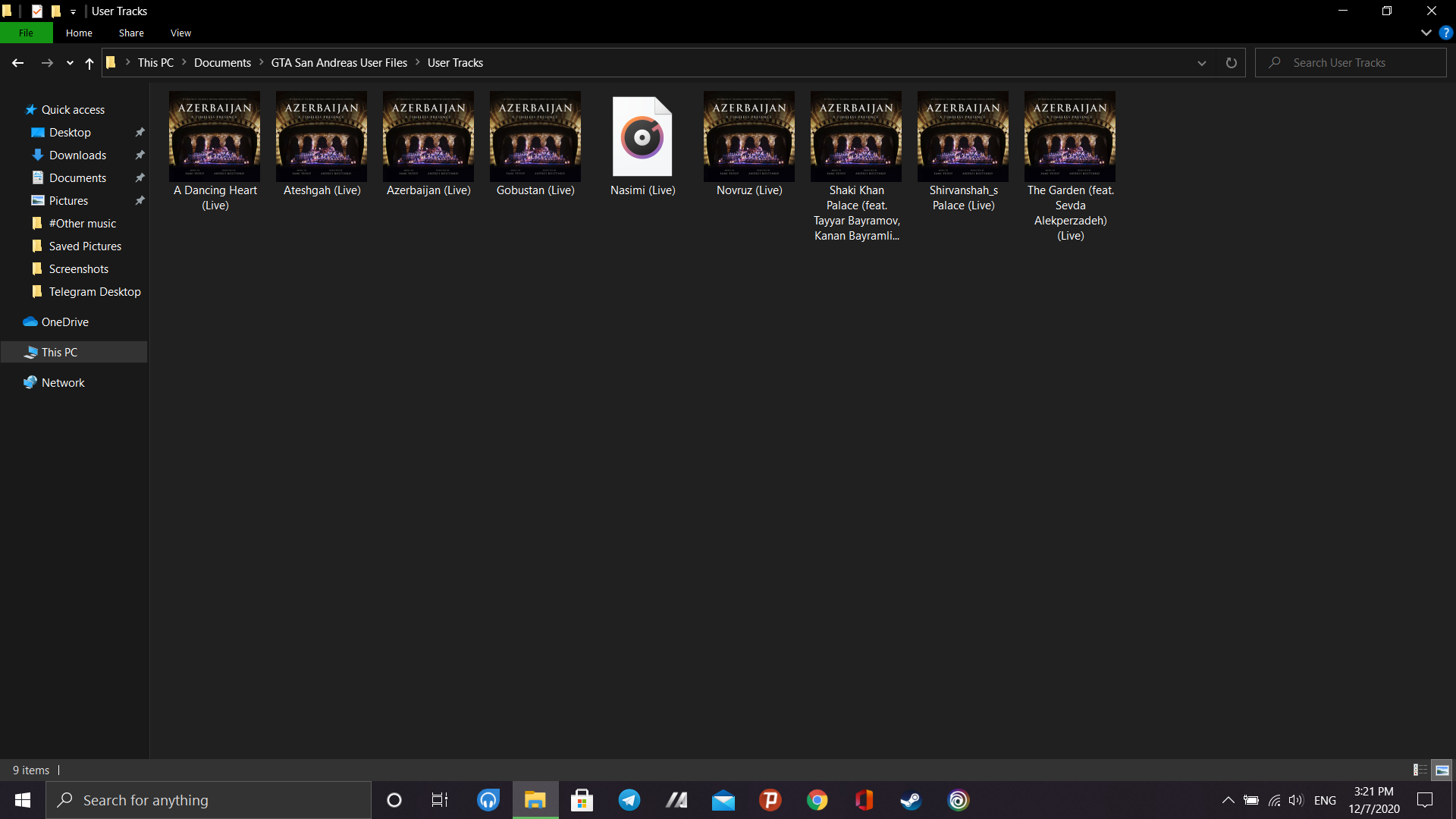Open Google Chrome from the taskbar

817,800
